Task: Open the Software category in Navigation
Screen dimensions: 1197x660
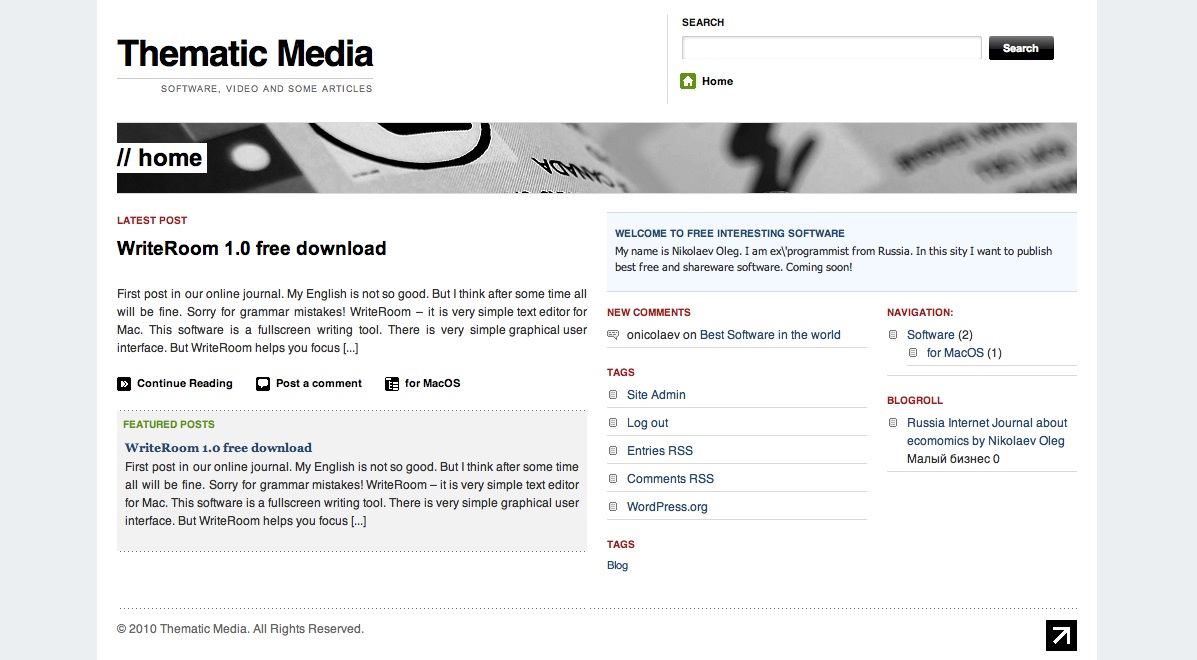Action: click(x=930, y=335)
